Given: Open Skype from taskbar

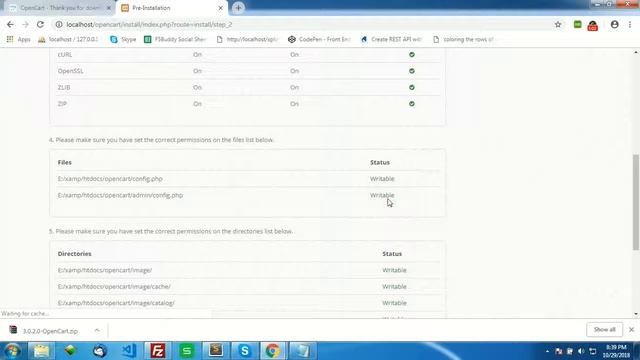Looking at the screenshot, I should 244,351.
